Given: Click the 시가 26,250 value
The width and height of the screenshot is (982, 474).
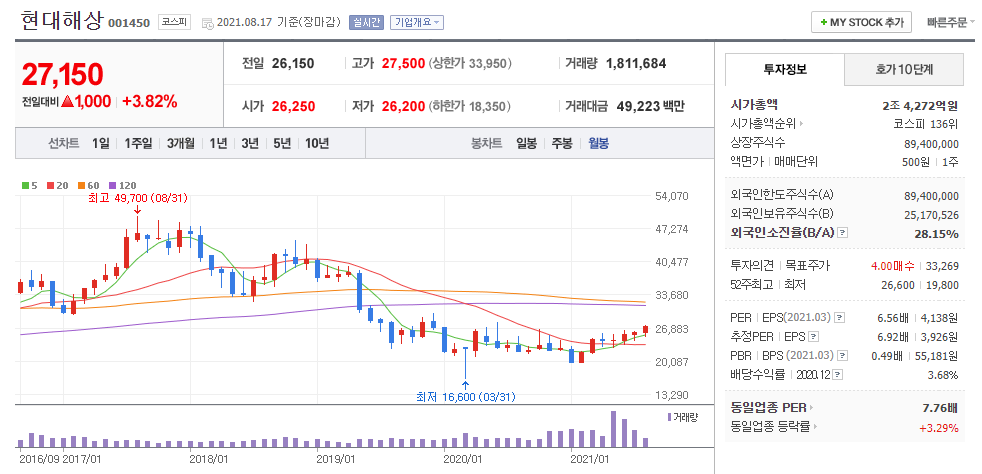Looking at the screenshot, I should tap(294, 106).
